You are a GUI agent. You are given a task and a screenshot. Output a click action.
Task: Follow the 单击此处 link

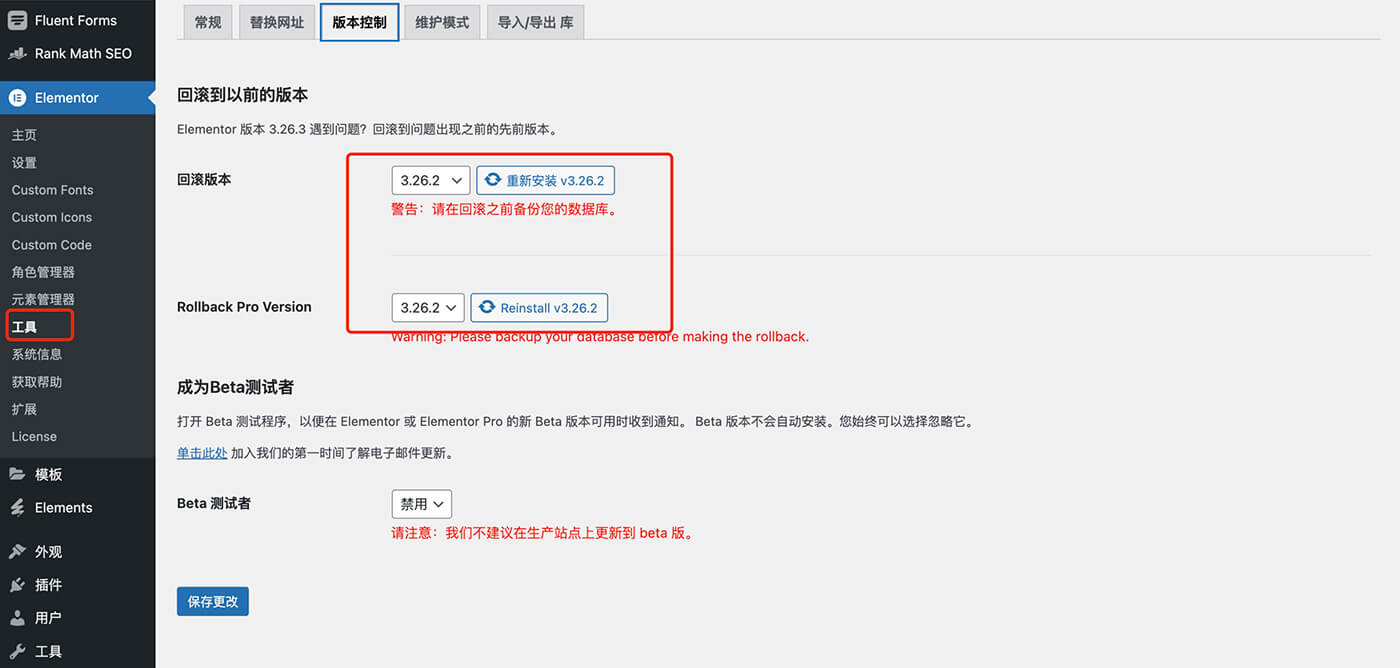click(x=202, y=453)
